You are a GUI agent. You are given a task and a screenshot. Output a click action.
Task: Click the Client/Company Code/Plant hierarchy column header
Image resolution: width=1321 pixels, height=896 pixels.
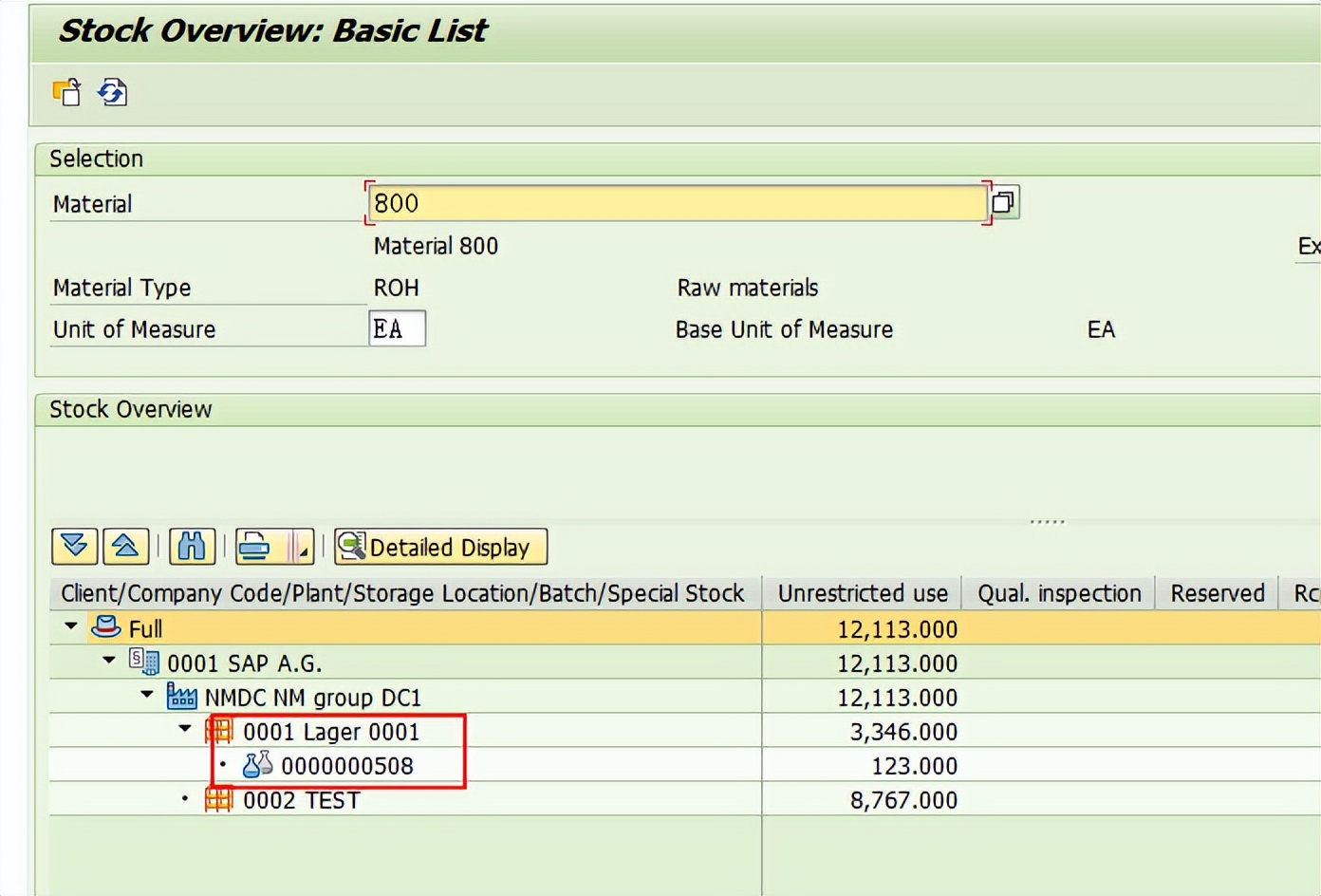[405, 593]
